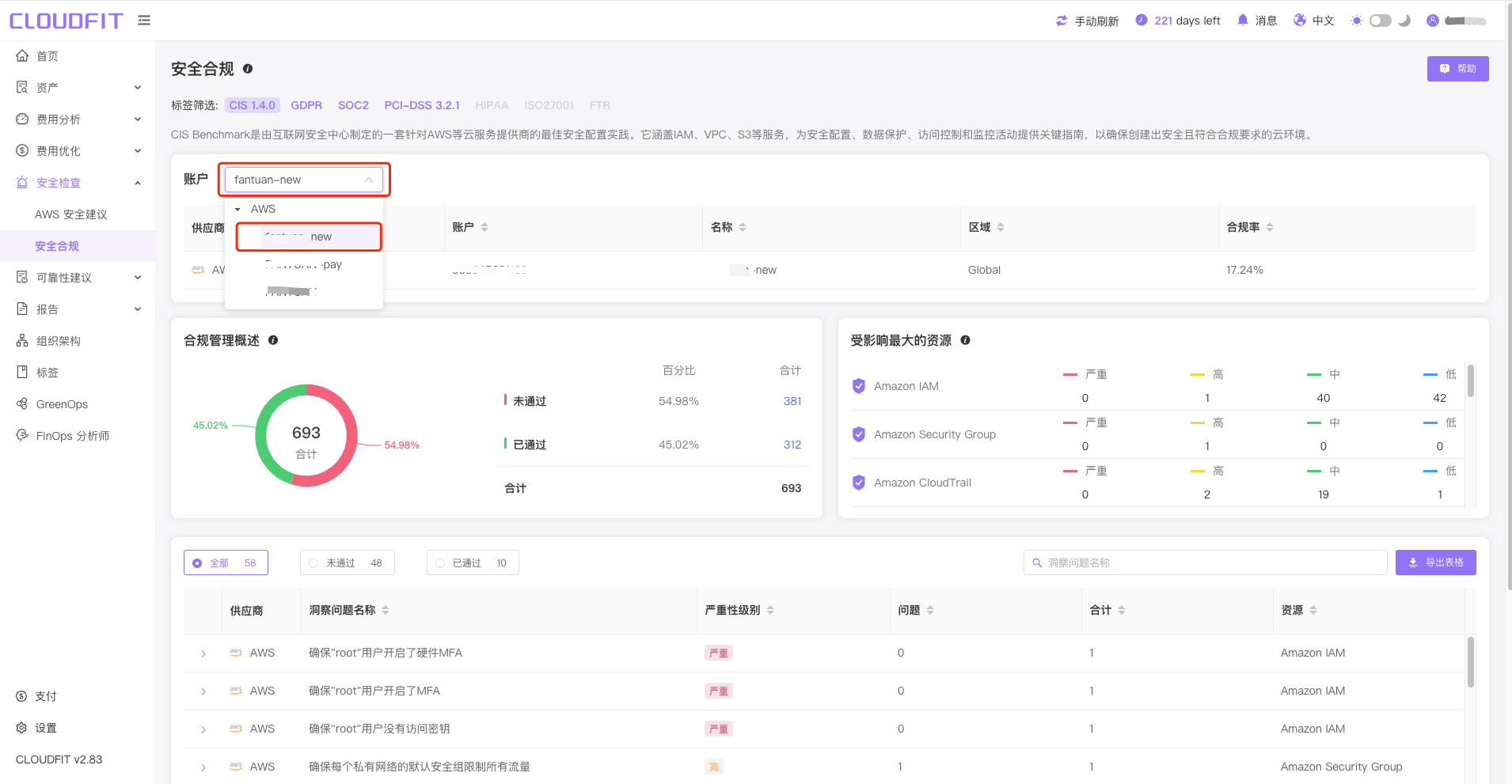Collapse the AWS group in account dropdown
This screenshot has width=1512, height=784.
[x=237, y=210]
